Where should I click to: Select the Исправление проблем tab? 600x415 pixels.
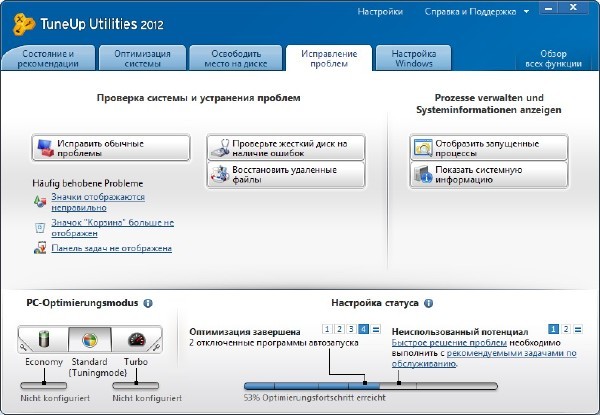[x=329, y=58]
